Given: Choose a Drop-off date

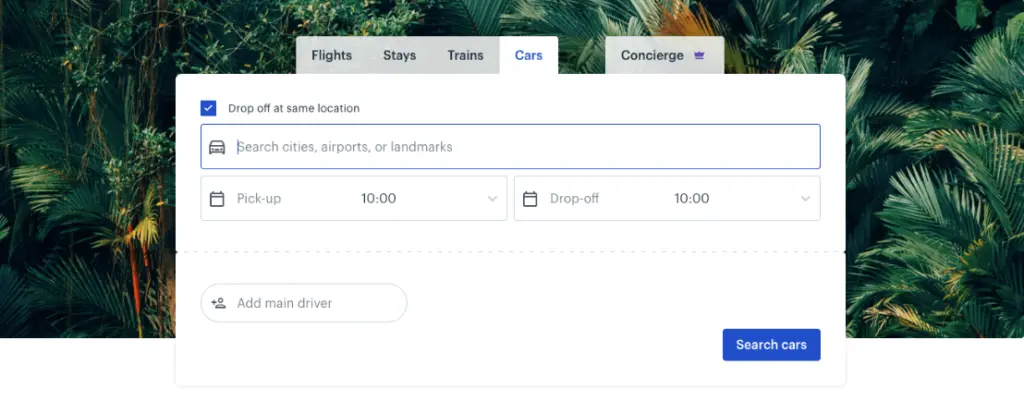Looking at the screenshot, I should point(575,199).
